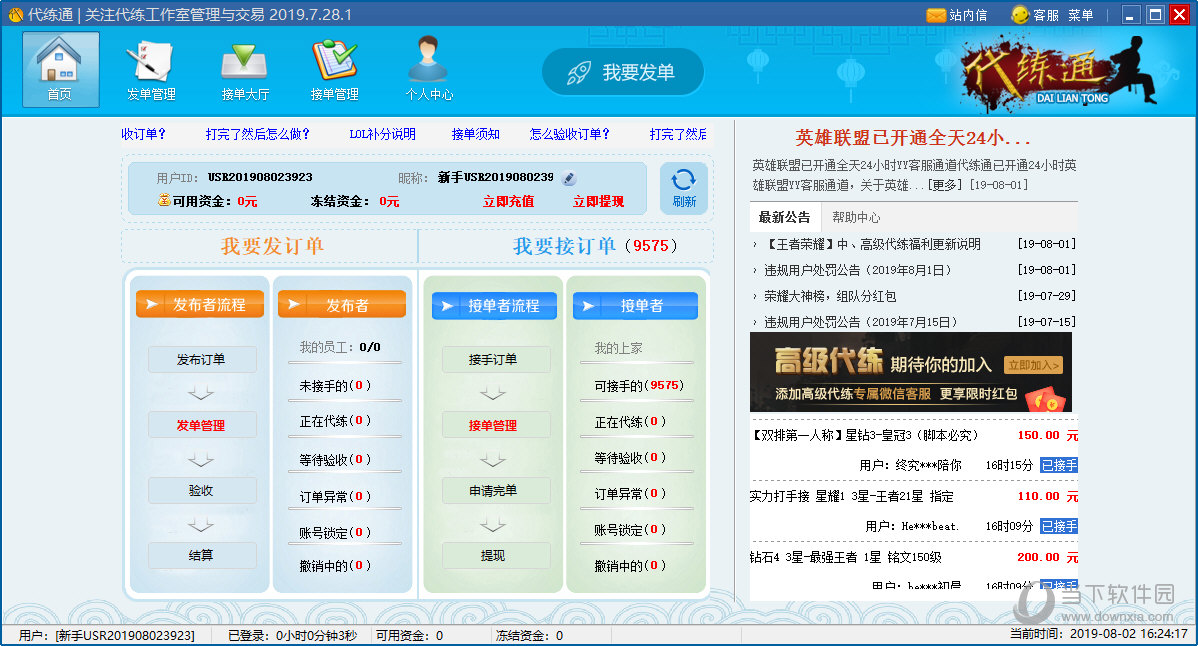Click the blue 接单者 header button
The width and height of the screenshot is (1198, 646).
636,305
